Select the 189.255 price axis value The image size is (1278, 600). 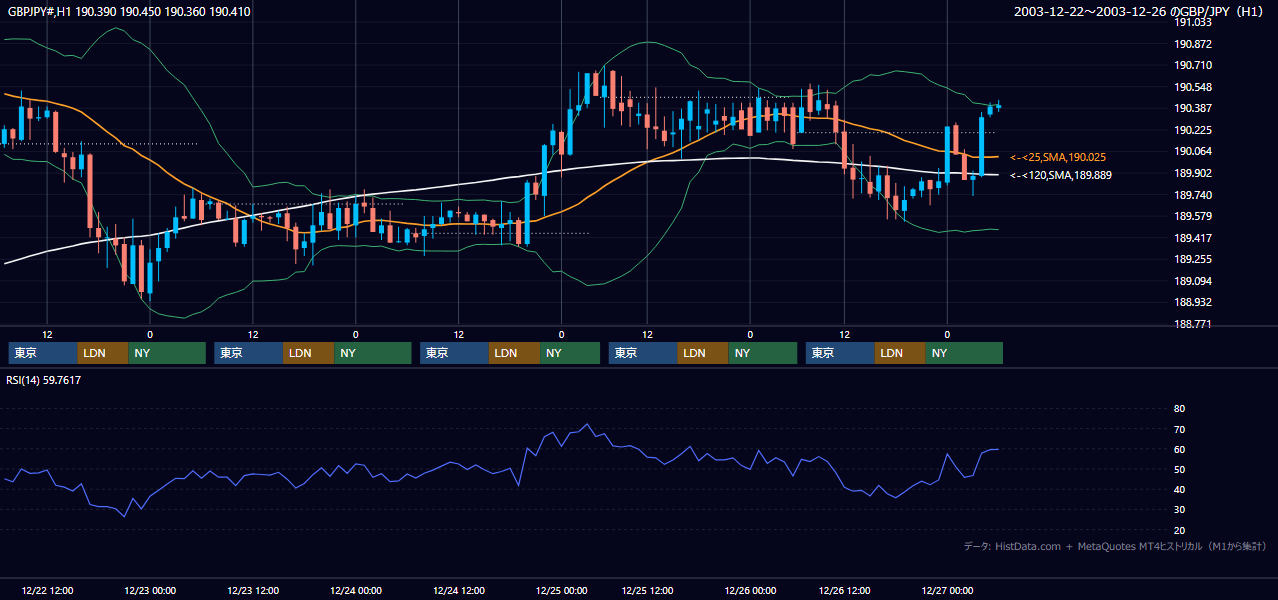coord(1193,259)
